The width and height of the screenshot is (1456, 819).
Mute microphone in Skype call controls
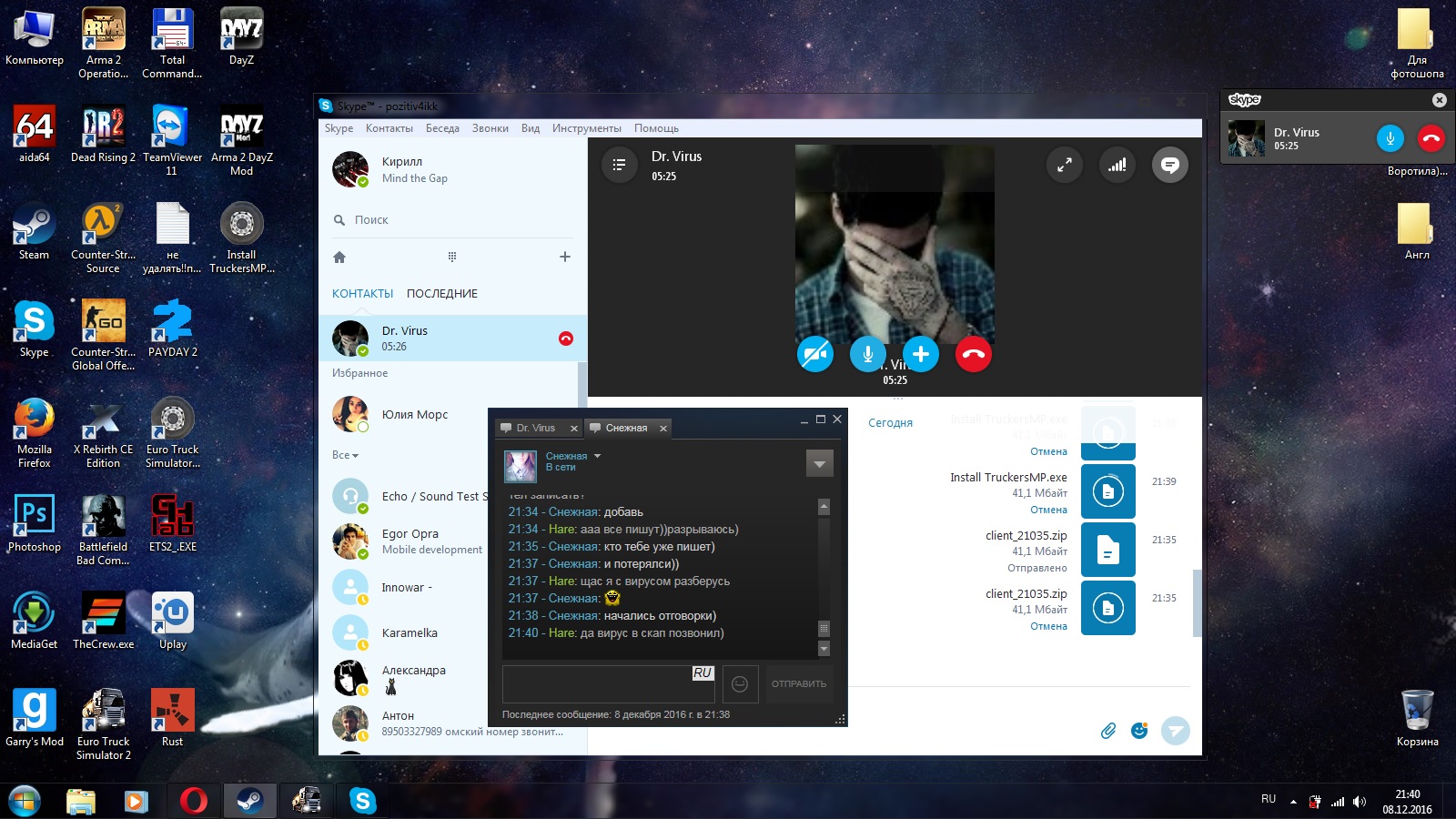tap(868, 354)
